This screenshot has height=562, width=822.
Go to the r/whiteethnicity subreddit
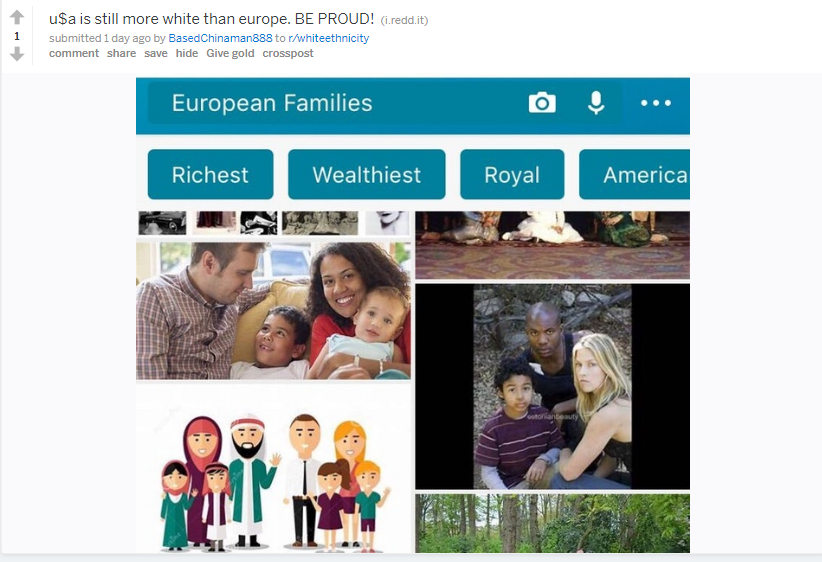click(329, 38)
